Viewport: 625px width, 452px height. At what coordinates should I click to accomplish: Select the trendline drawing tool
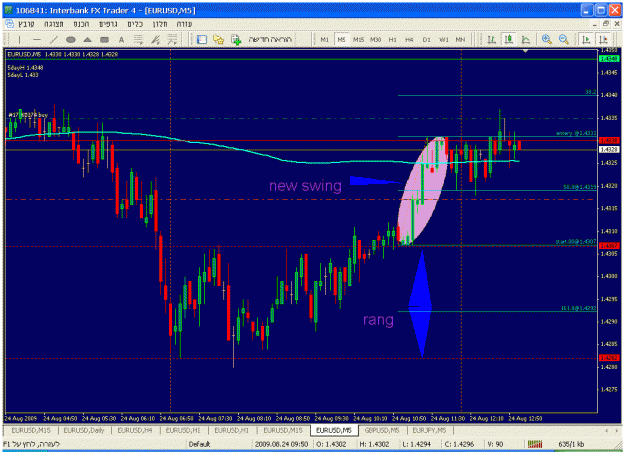pyautogui.click(x=53, y=39)
